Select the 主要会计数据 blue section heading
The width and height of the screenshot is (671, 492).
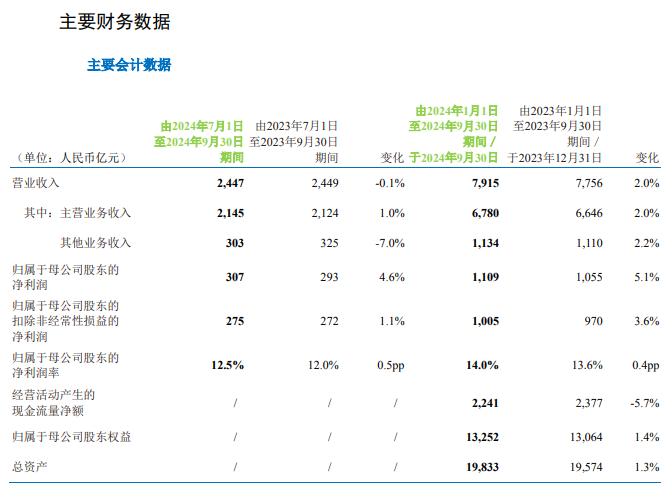(x=129, y=65)
